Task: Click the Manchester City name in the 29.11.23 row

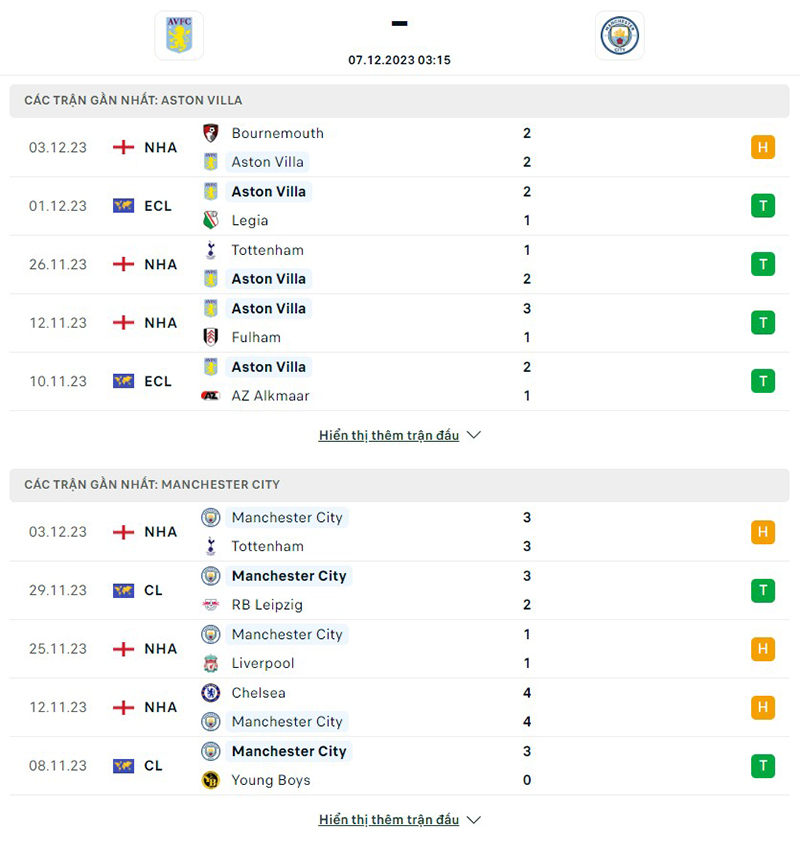Action: pos(289,576)
